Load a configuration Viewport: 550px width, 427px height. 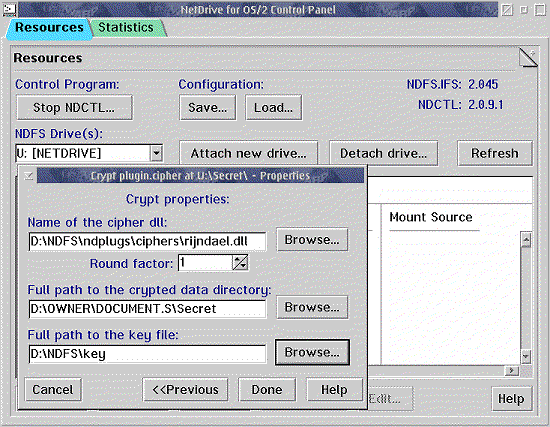point(273,107)
